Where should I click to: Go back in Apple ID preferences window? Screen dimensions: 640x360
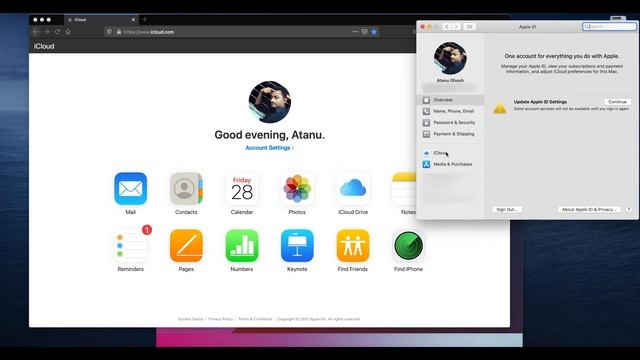(447, 27)
